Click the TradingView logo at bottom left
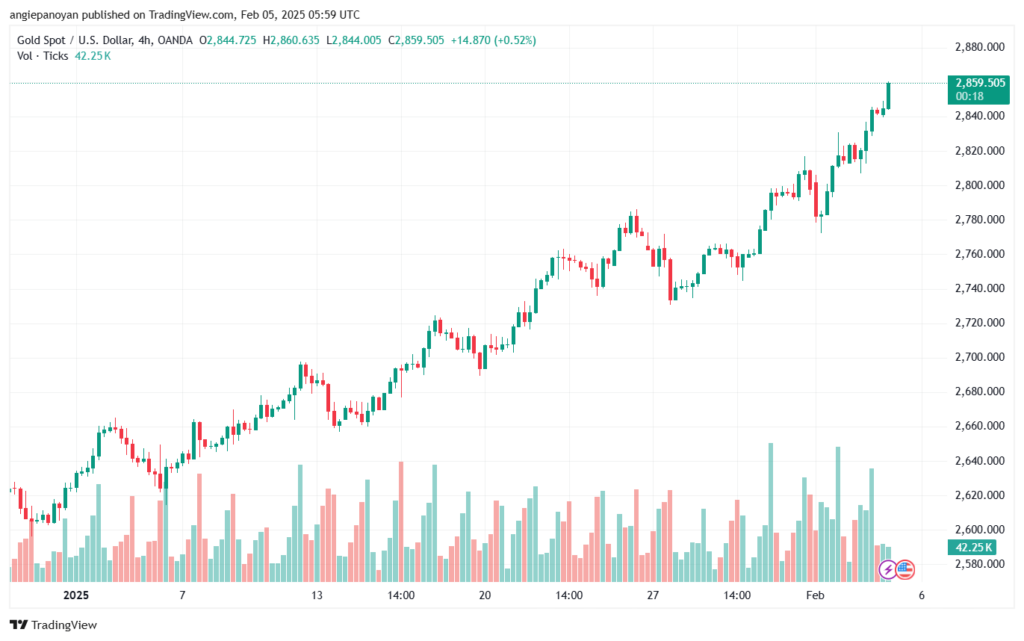Image resolution: width=1024 pixels, height=641 pixels. point(54,625)
